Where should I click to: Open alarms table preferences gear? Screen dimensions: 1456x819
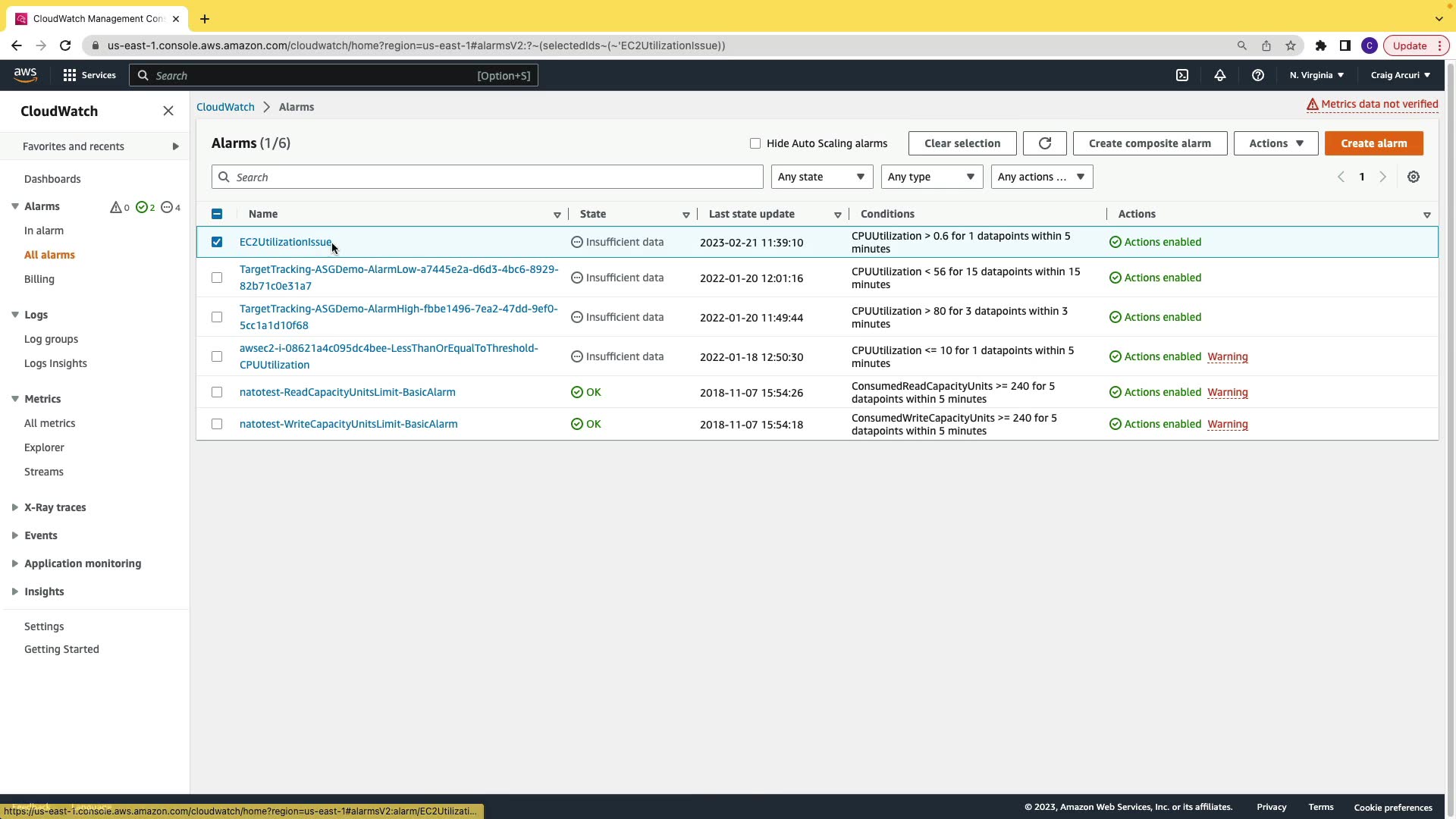click(1414, 177)
